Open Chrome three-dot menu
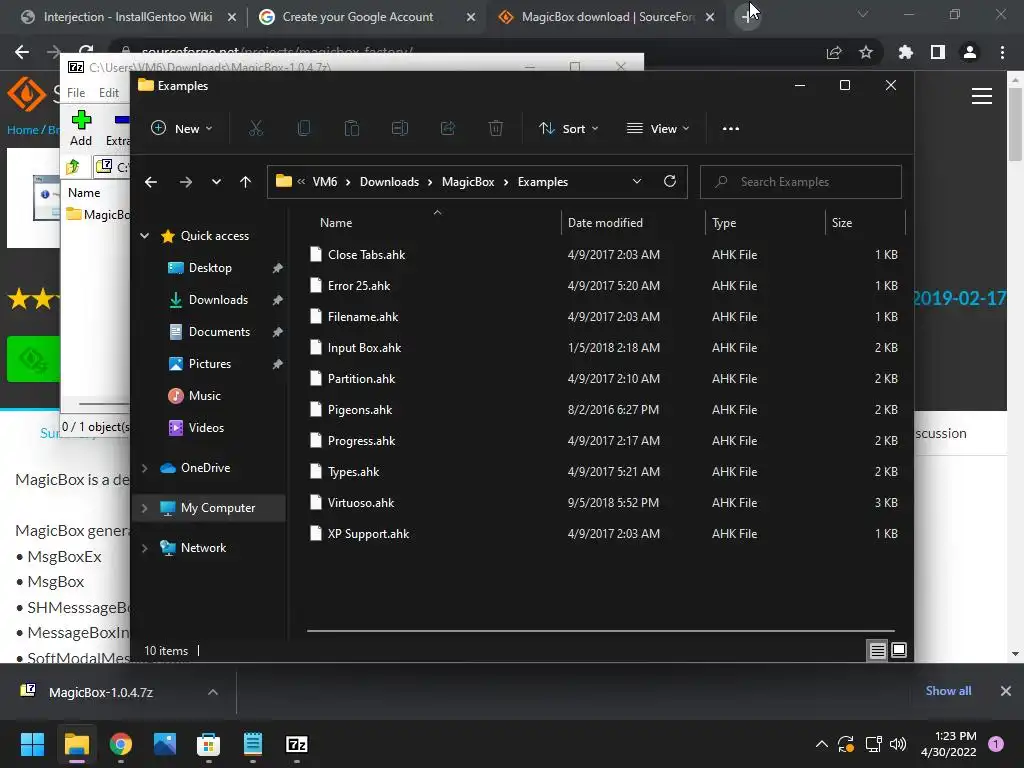The image size is (1024, 768). point(1002,52)
